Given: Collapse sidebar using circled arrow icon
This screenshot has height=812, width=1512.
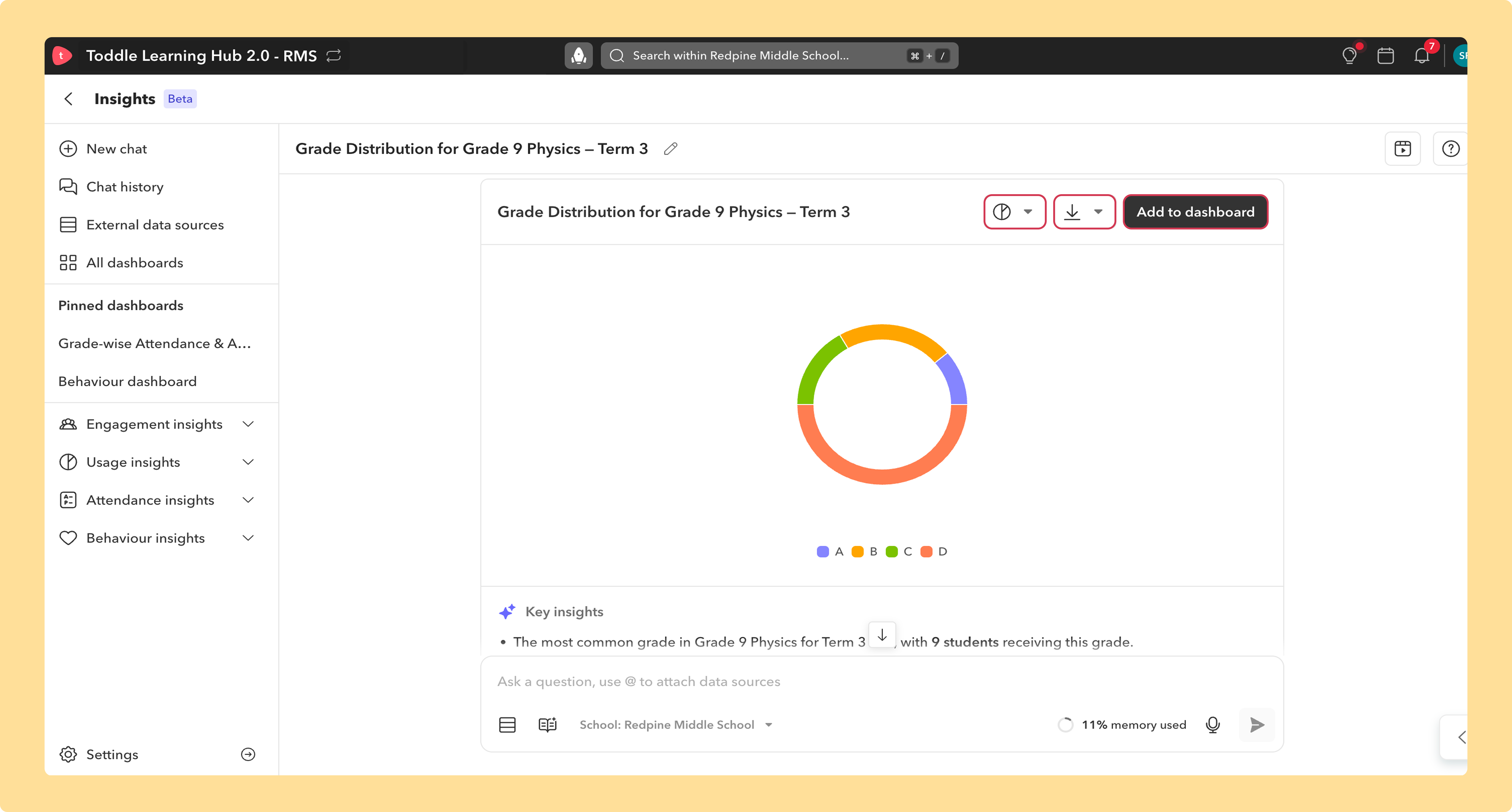Looking at the screenshot, I should pyautogui.click(x=248, y=754).
